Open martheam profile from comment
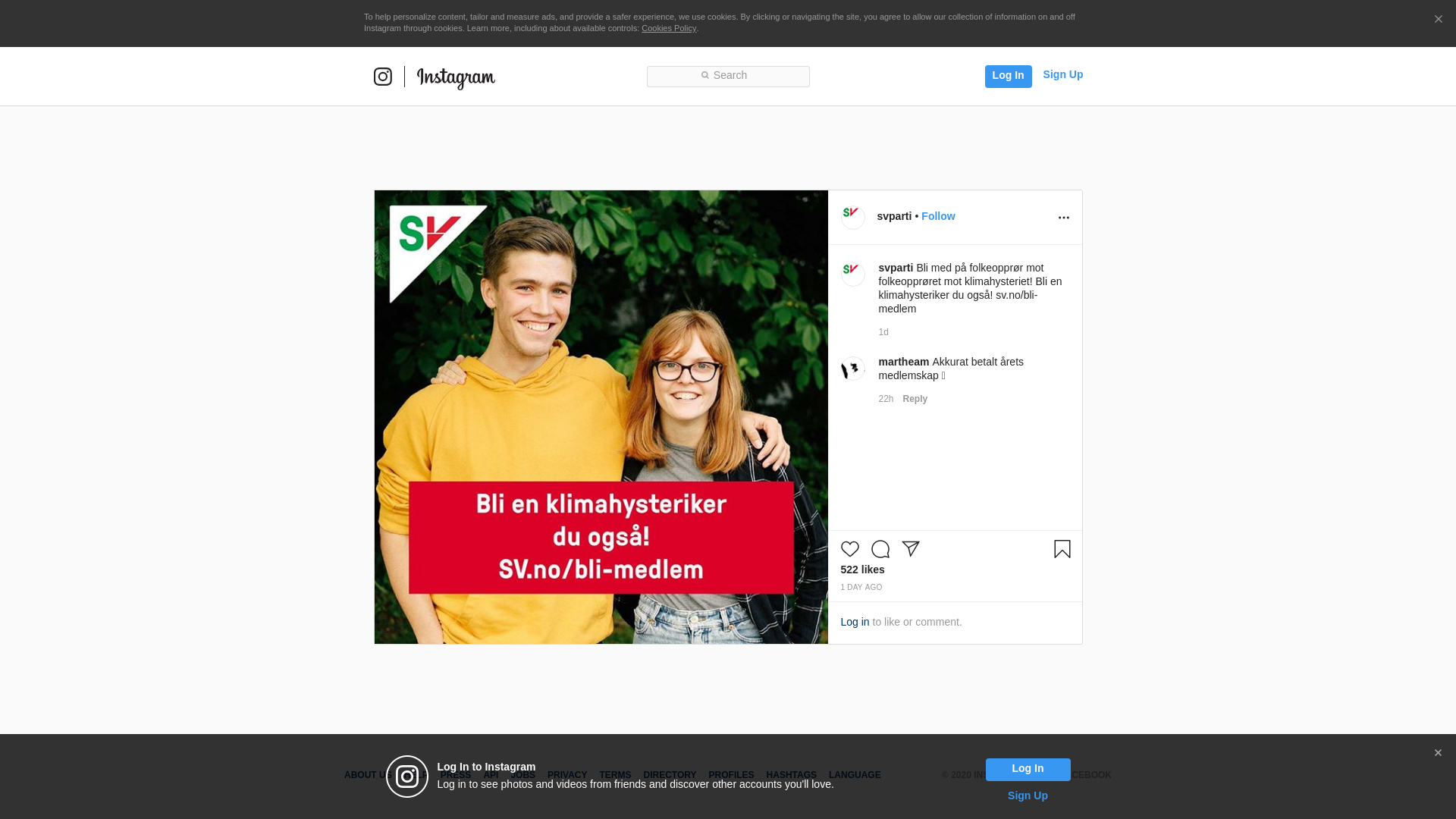 coord(904,362)
